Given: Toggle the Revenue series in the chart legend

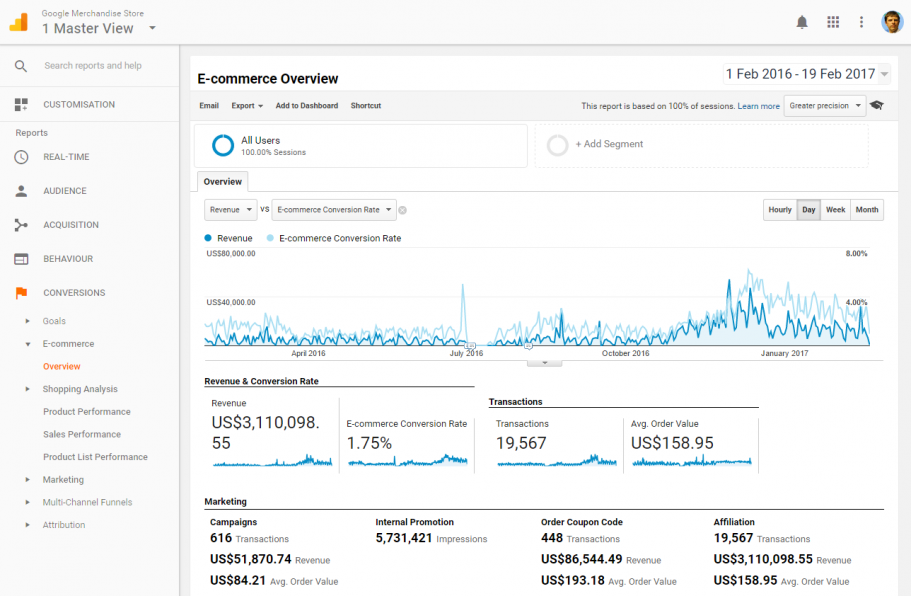Looking at the screenshot, I should (x=229, y=238).
